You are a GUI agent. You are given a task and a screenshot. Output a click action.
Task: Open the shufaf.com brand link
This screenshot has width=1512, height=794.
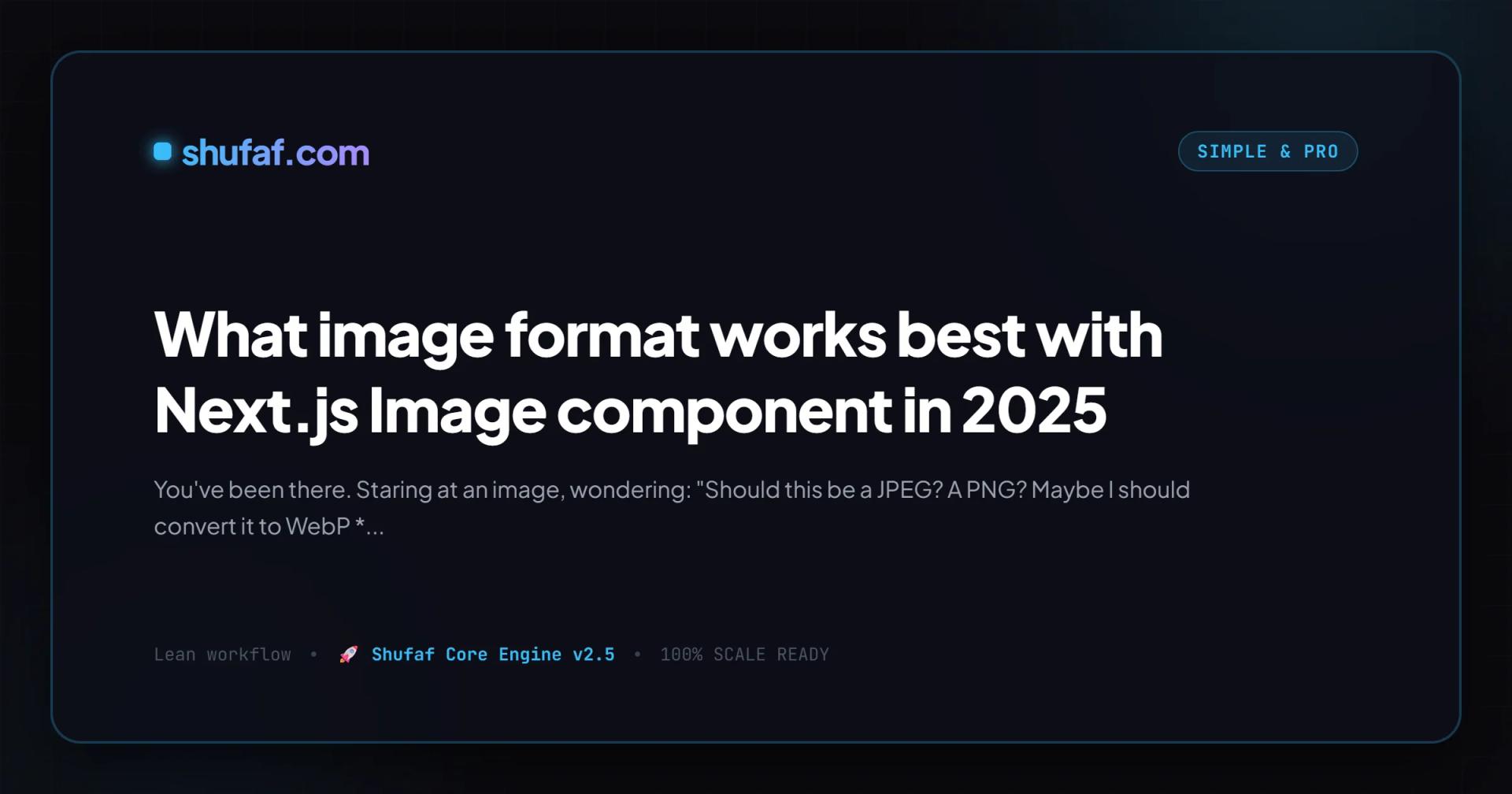(275, 153)
